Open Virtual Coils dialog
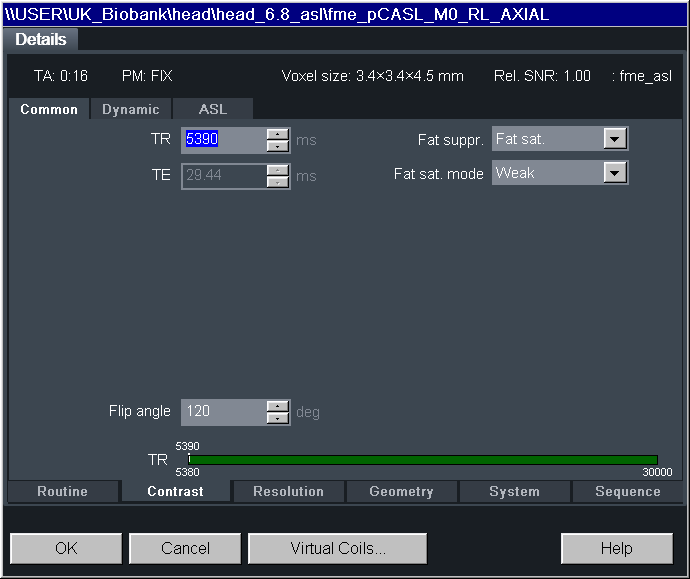690x579 pixels. (x=337, y=548)
